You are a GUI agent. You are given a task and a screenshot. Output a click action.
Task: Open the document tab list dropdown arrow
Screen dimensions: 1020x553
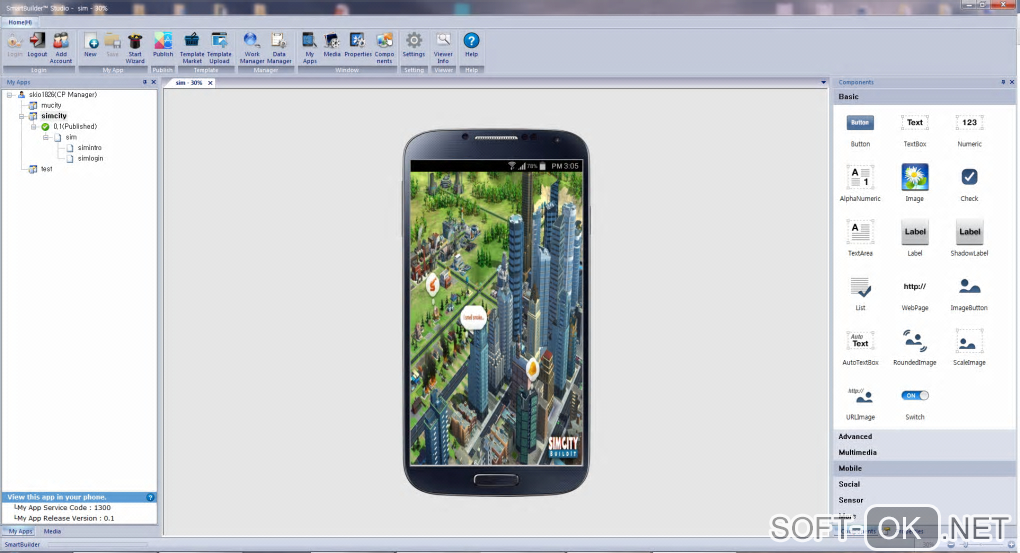tap(824, 83)
